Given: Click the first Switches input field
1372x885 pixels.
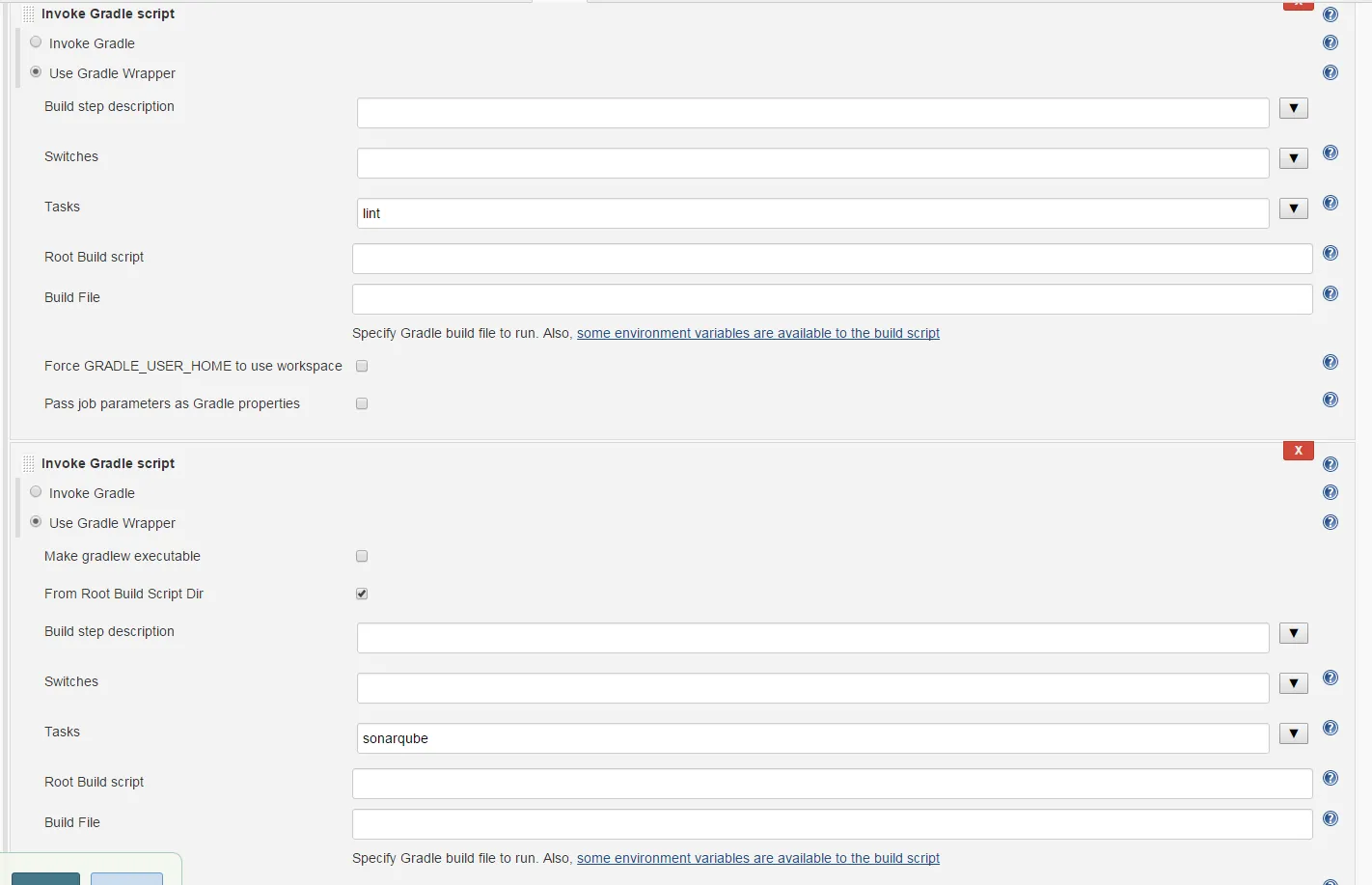Looking at the screenshot, I should point(812,163).
